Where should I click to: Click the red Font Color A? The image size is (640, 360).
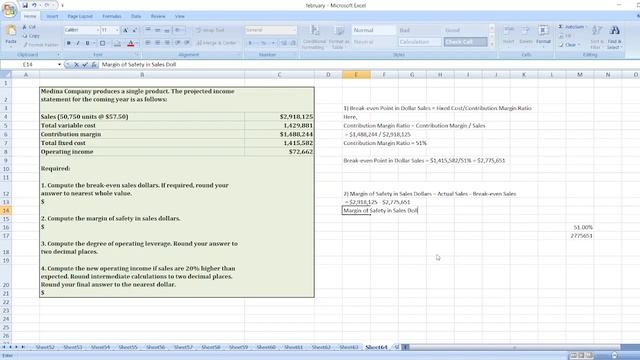131,43
